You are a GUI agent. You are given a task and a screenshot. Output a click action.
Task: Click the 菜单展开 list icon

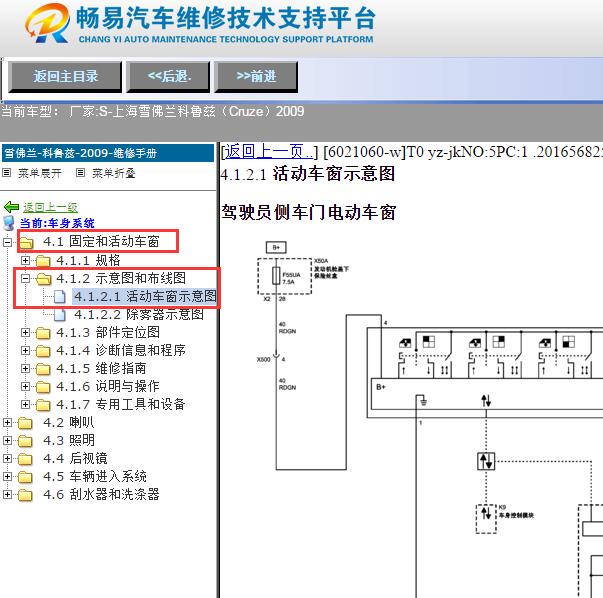(x=6, y=173)
